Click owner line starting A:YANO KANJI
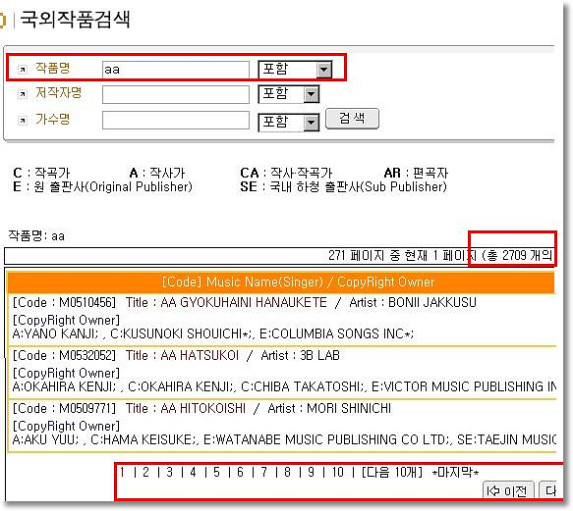Screen dimensions: 573x511 (x=213, y=334)
